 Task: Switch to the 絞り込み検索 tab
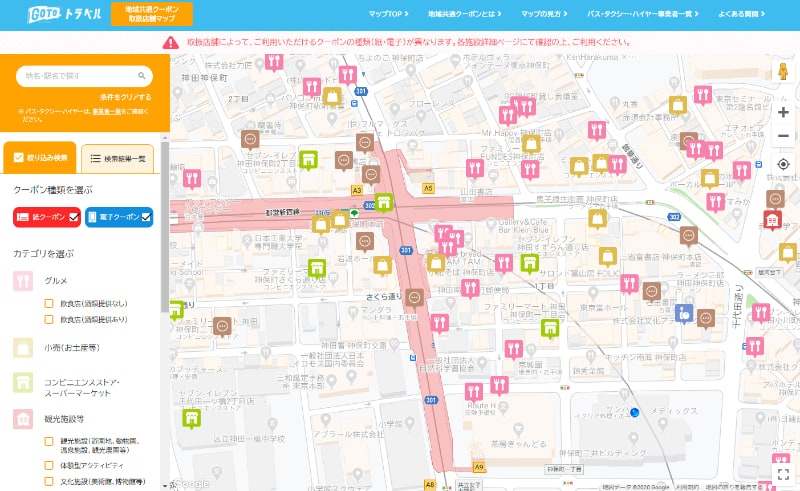(x=40, y=158)
